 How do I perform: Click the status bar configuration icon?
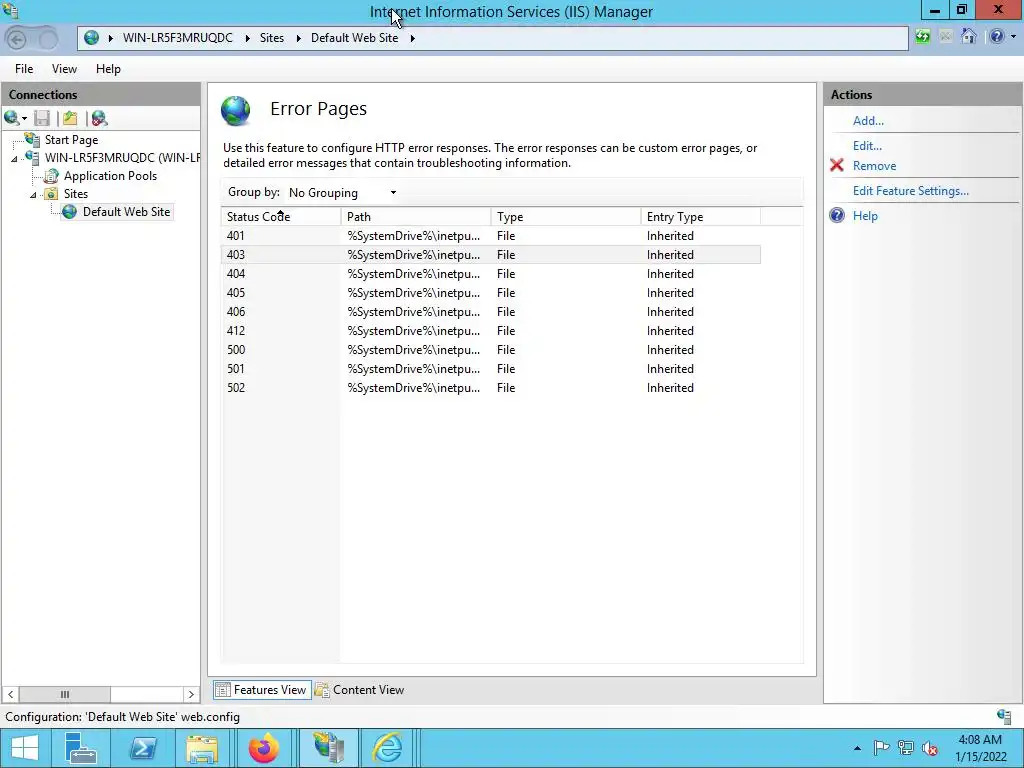point(1004,716)
